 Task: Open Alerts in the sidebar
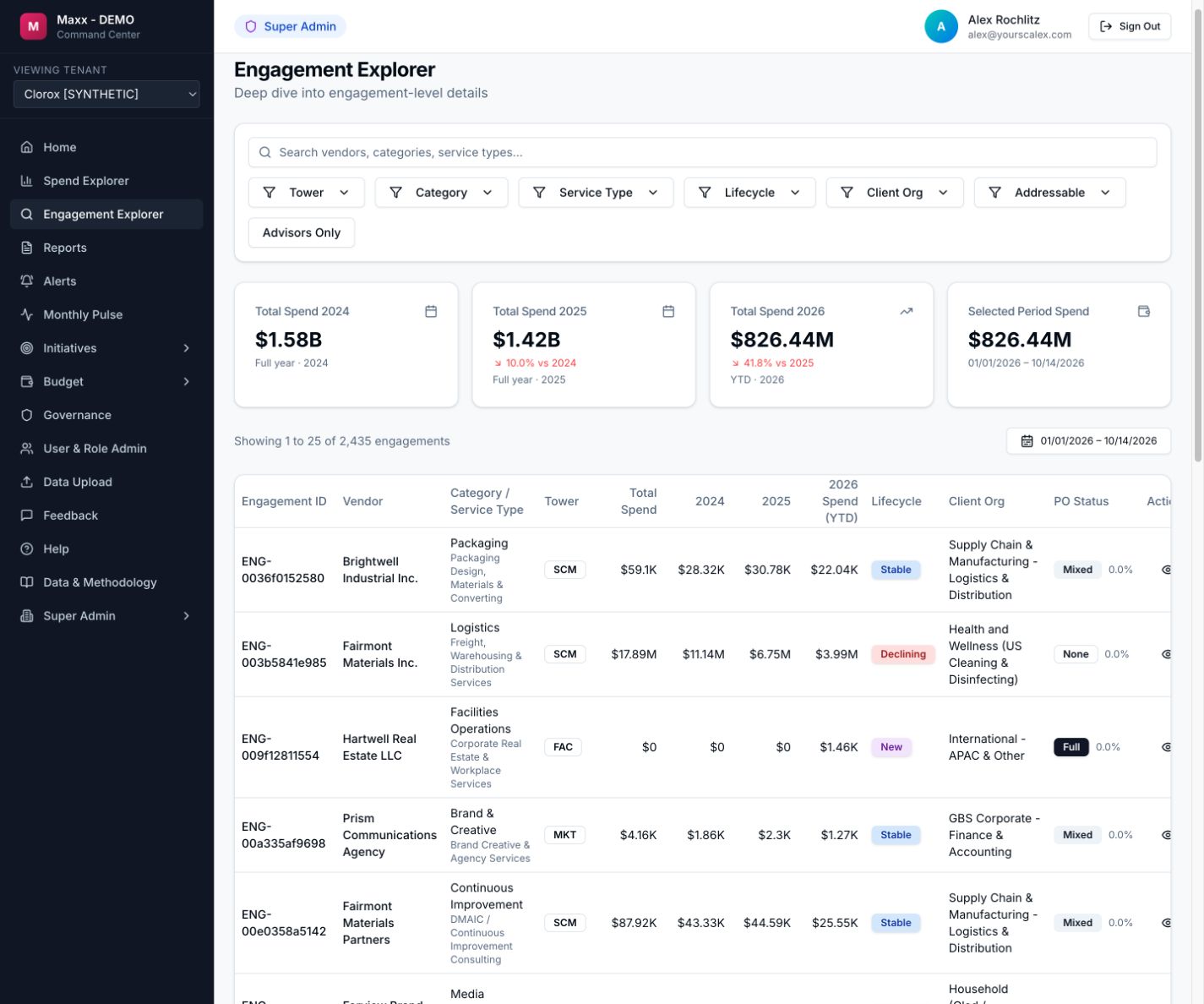coord(106,281)
